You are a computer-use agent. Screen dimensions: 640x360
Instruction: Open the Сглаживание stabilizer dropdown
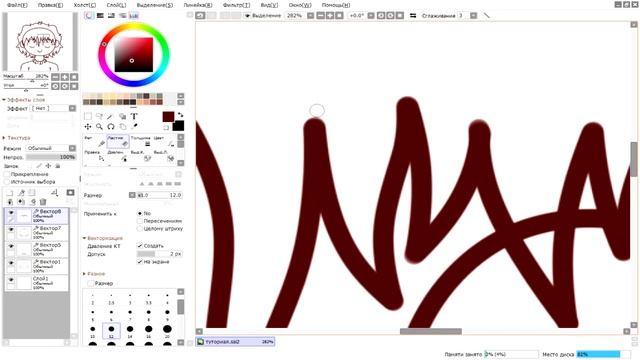pyautogui.click(x=473, y=16)
